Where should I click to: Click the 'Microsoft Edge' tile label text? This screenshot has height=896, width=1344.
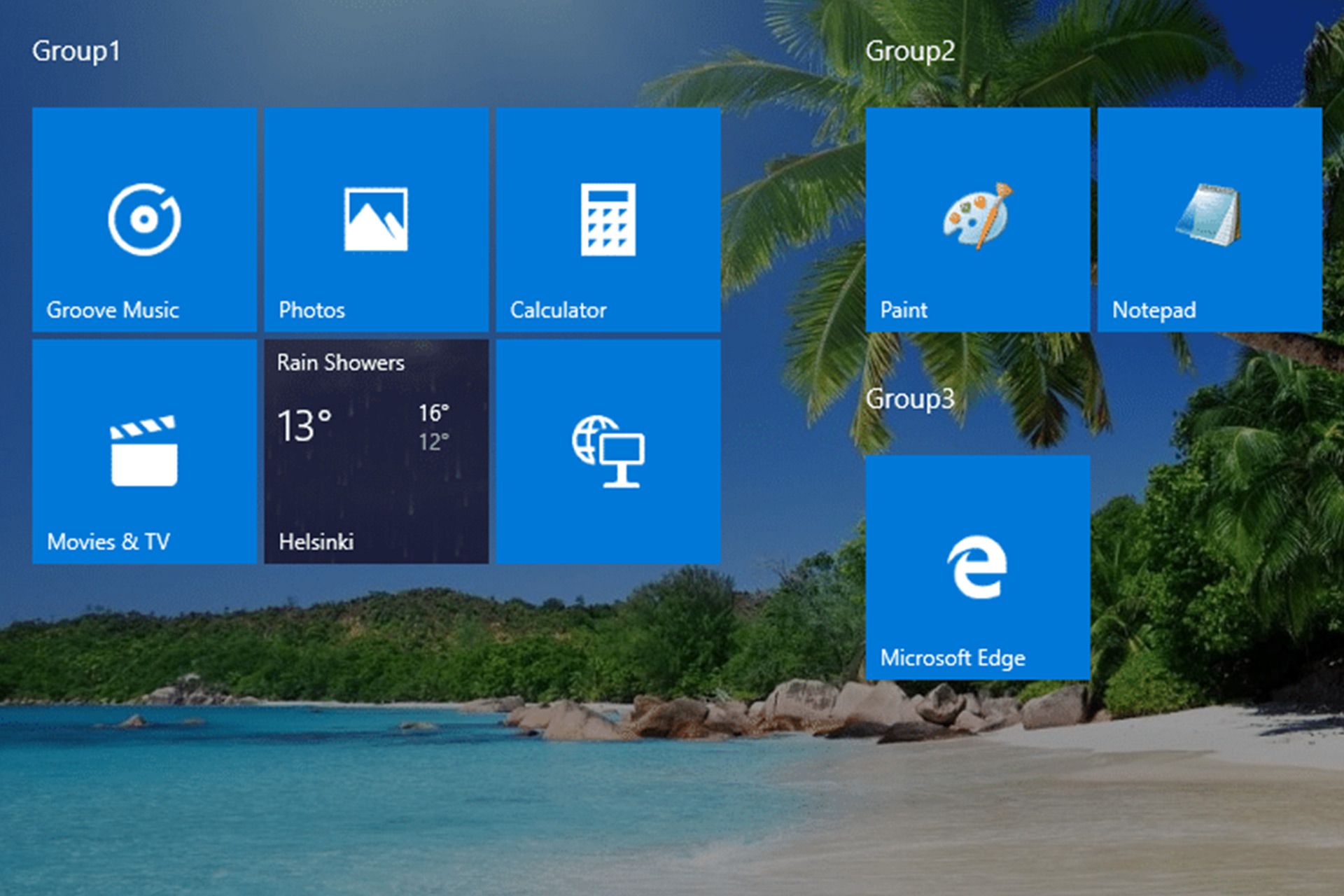pyautogui.click(x=952, y=658)
